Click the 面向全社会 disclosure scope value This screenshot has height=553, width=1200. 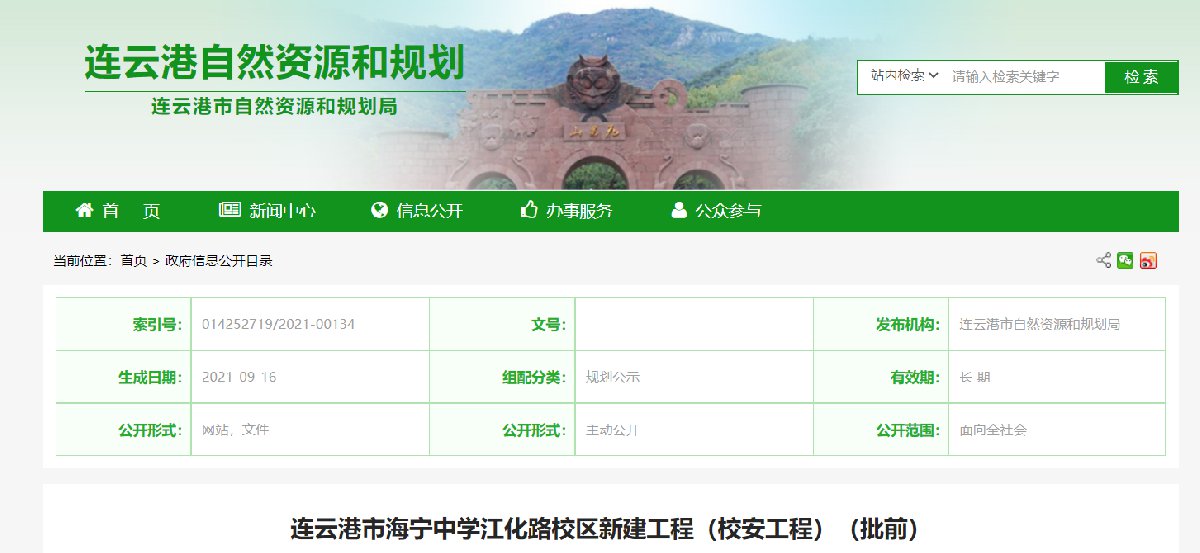click(993, 430)
